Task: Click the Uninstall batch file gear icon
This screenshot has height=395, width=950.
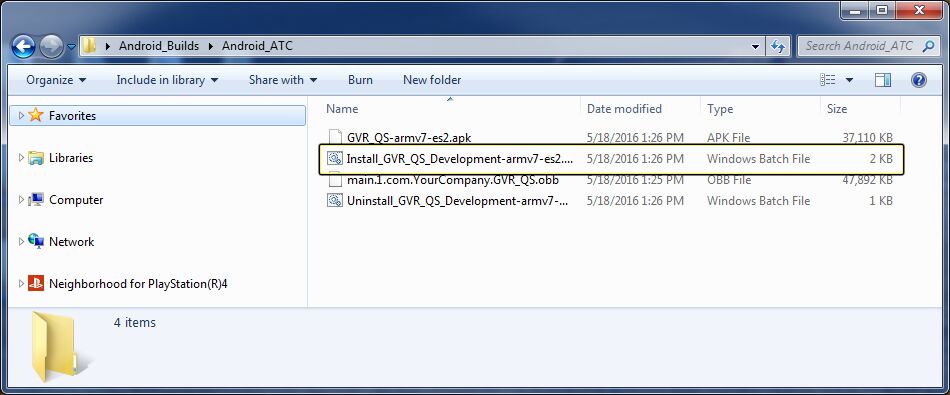Action: pos(335,201)
